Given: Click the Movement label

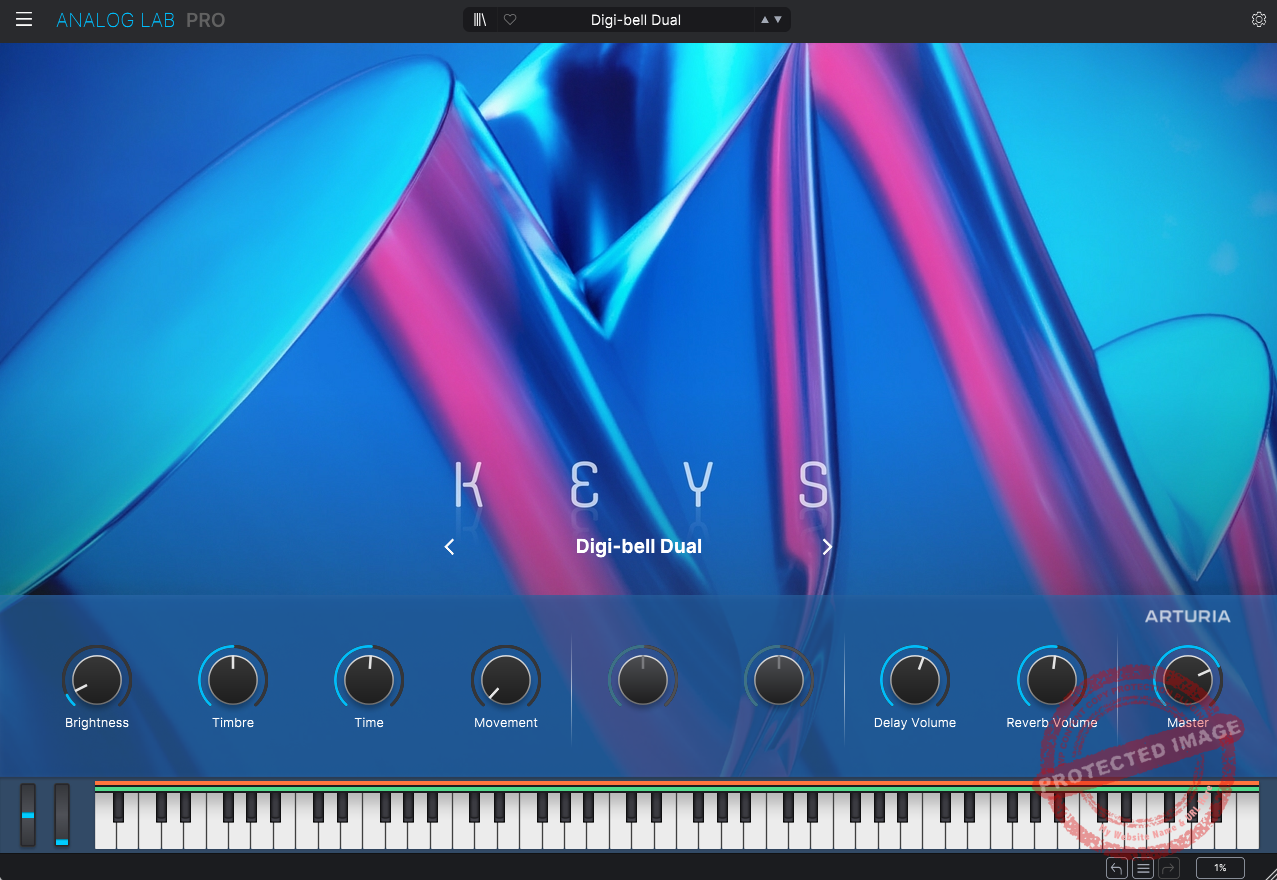Looking at the screenshot, I should (506, 723).
